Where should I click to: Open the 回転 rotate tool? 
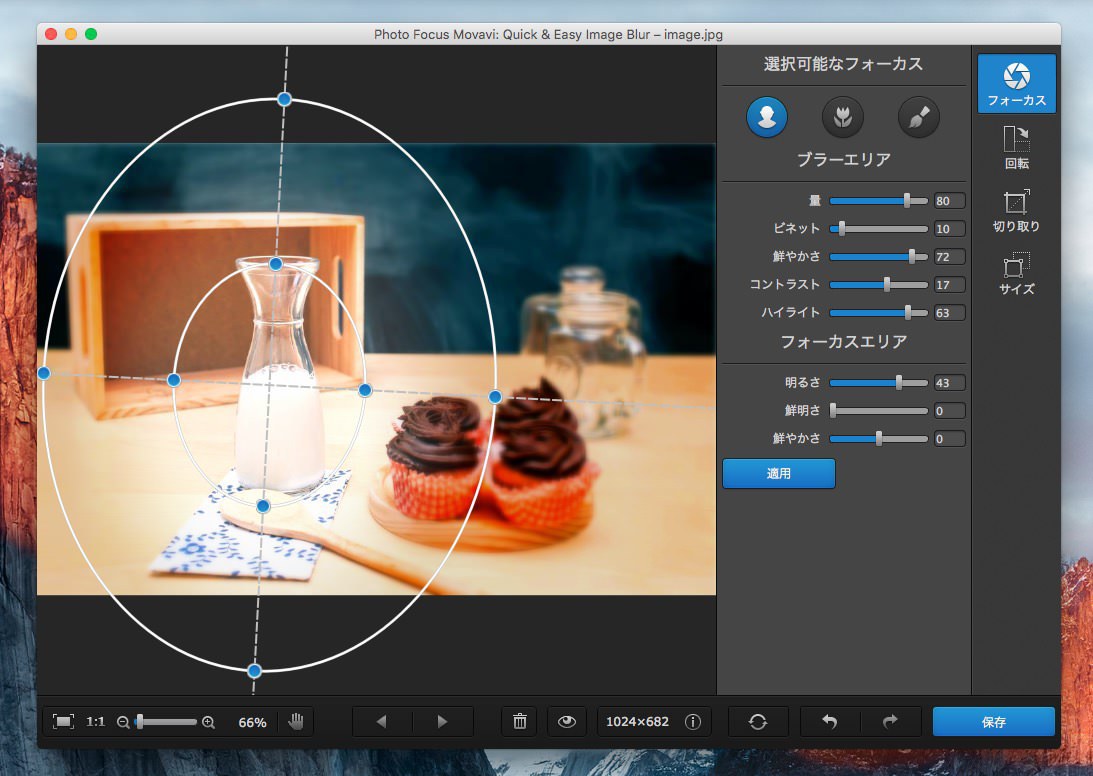tap(1016, 147)
